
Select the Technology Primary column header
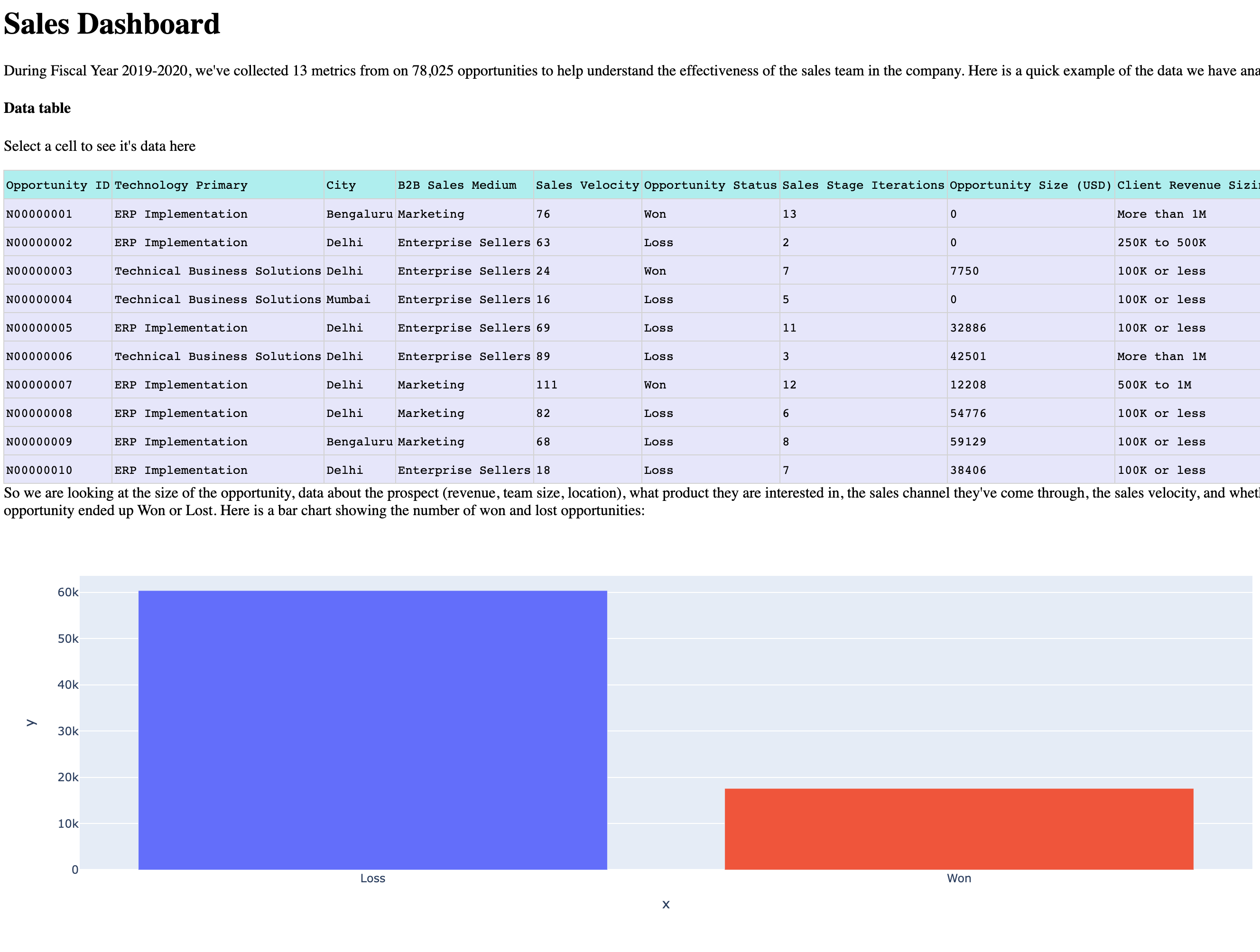(218, 185)
